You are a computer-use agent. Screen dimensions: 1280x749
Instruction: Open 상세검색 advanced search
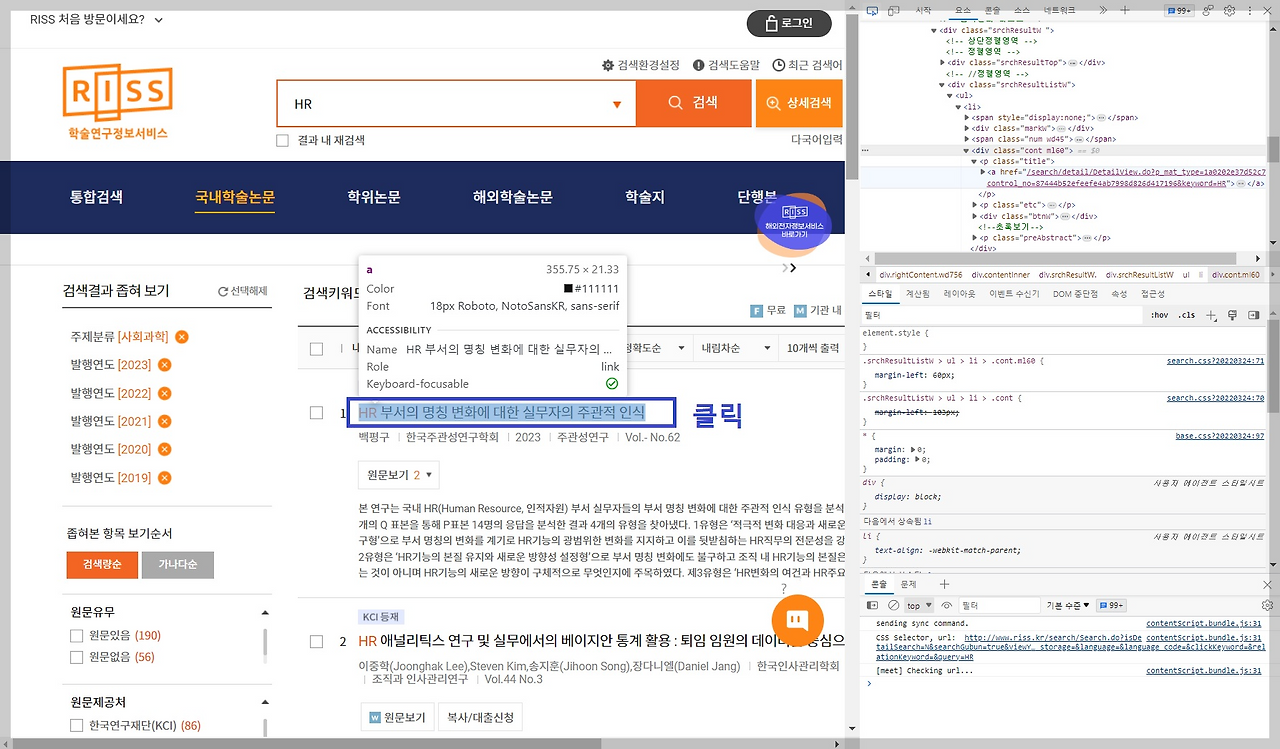799,103
